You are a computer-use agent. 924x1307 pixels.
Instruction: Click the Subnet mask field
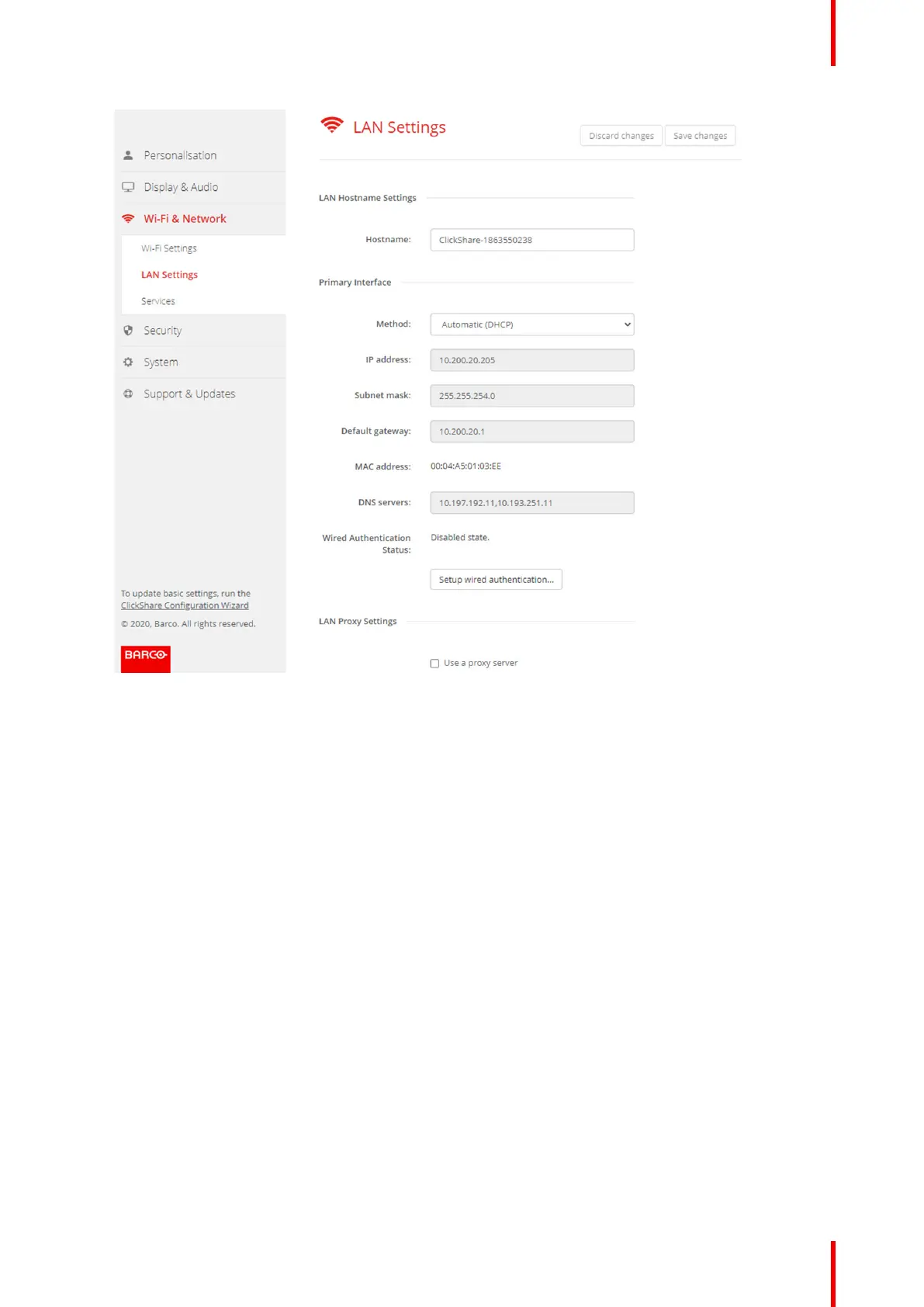tap(532, 396)
